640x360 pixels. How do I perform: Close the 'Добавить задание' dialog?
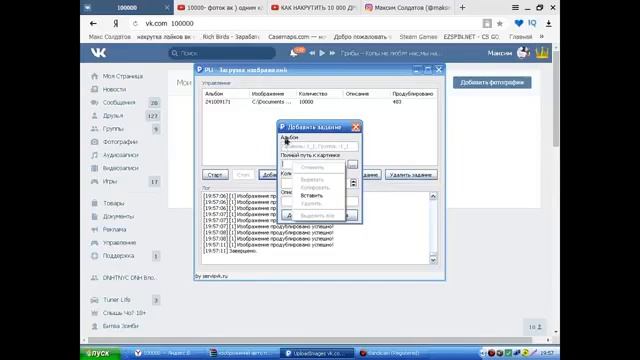pyautogui.click(x=356, y=127)
